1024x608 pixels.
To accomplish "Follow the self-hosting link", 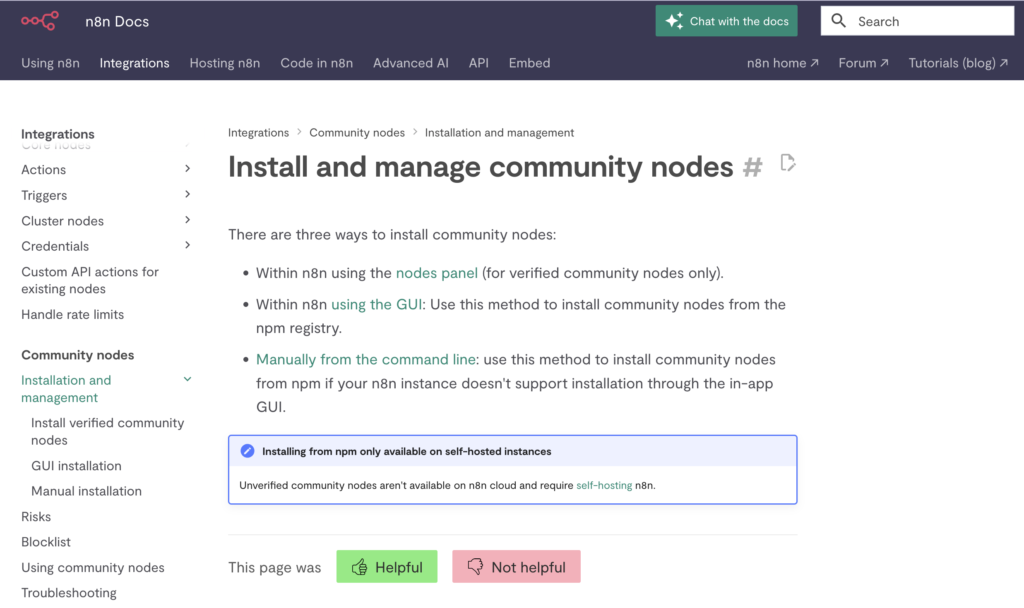I will (604, 485).
